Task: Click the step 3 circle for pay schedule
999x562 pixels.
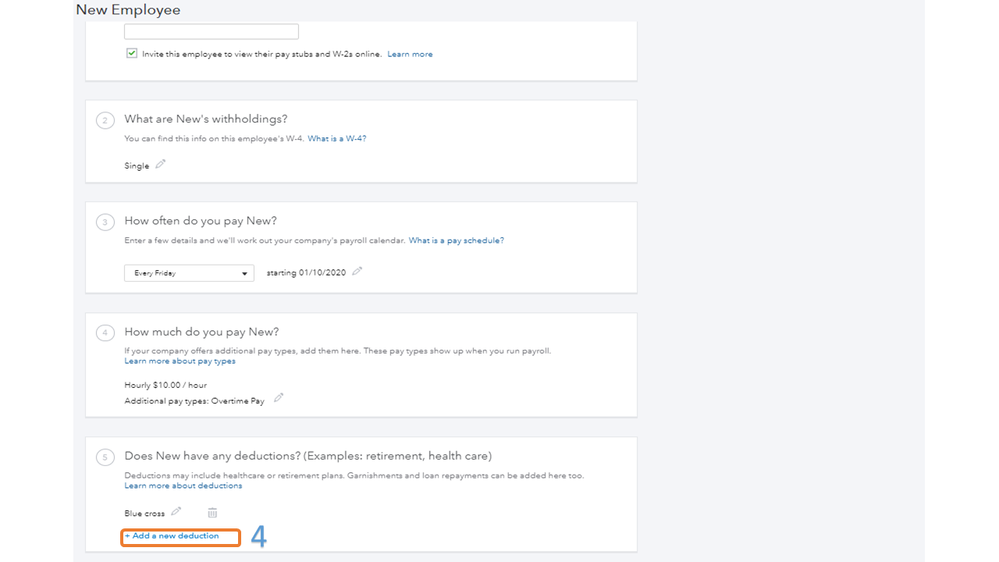Action: pyautogui.click(x=105, y=222)
